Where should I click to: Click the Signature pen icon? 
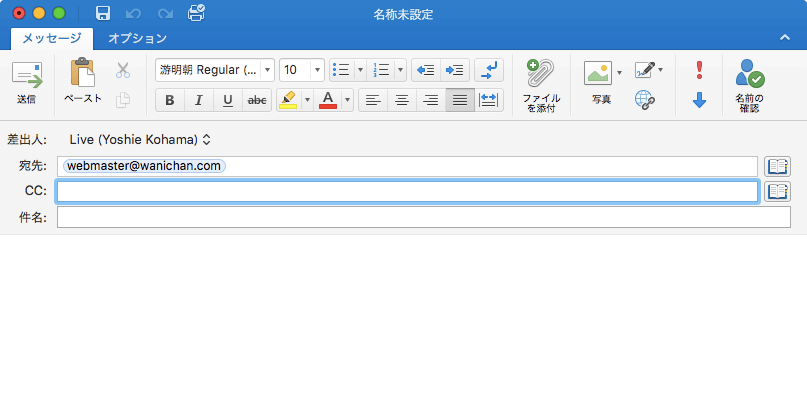coord(644,70)
